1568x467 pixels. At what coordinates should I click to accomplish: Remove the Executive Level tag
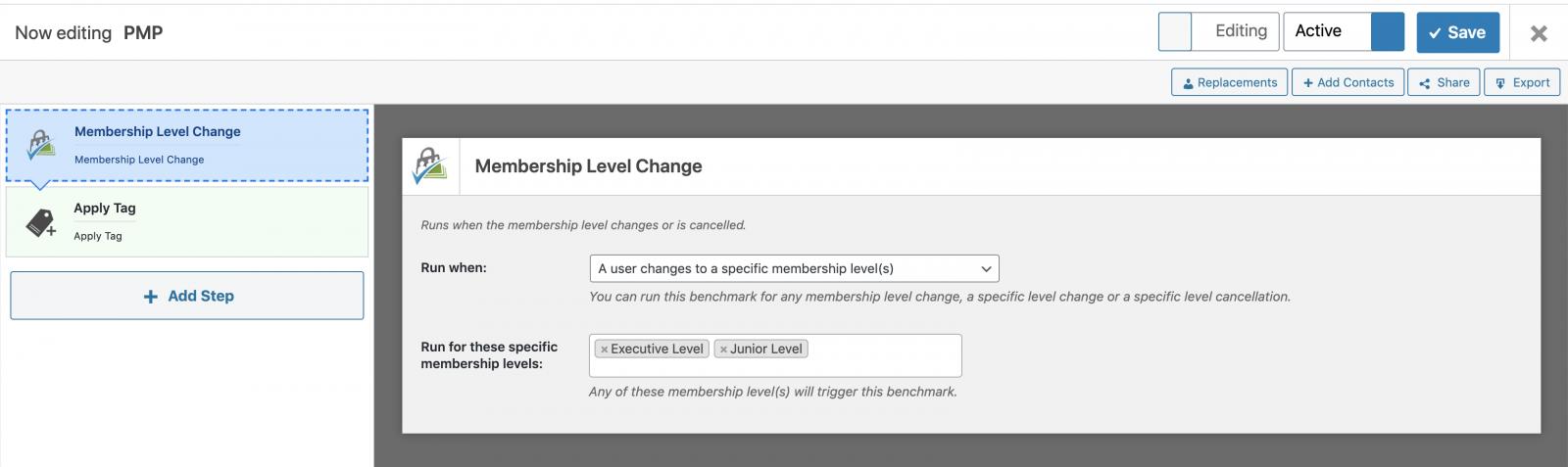tap(605, 350)
